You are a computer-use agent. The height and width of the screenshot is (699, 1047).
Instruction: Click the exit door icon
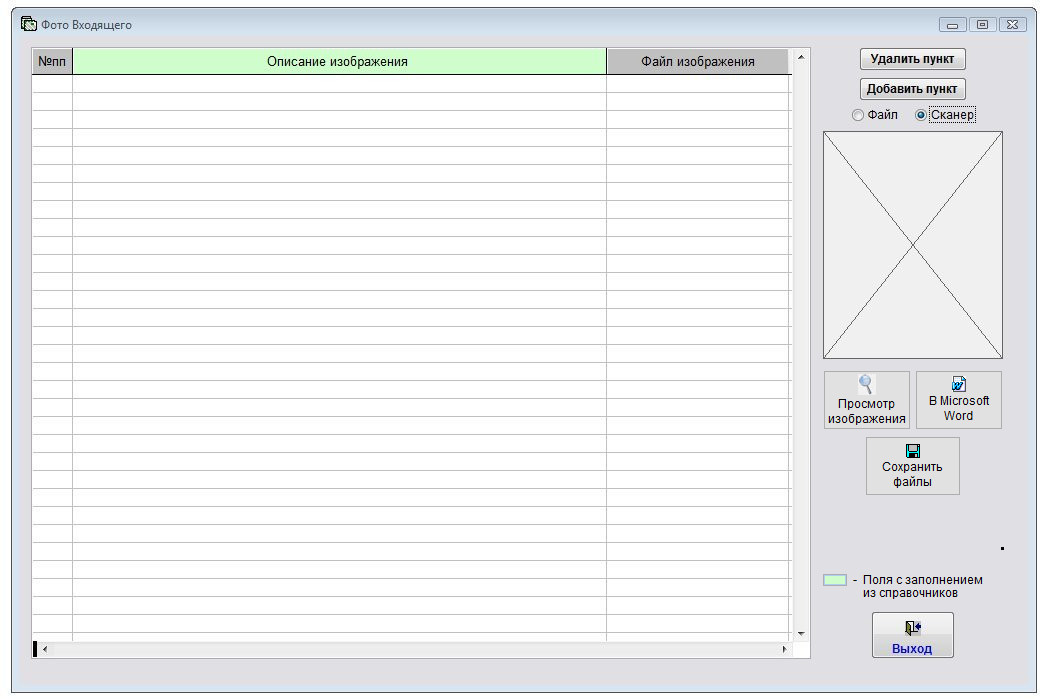(912, 628)
